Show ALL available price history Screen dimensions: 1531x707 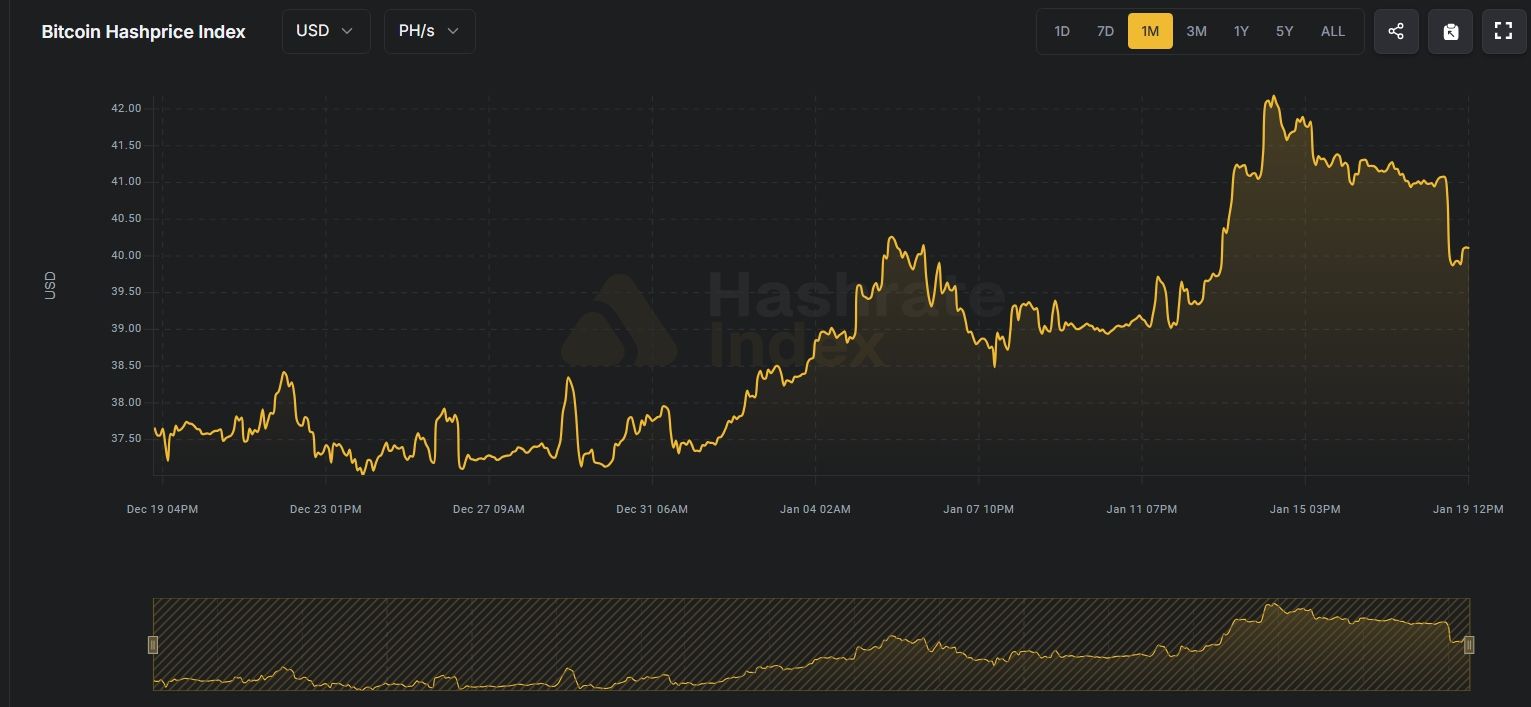pyautogui.click(x=1332, y=31)
